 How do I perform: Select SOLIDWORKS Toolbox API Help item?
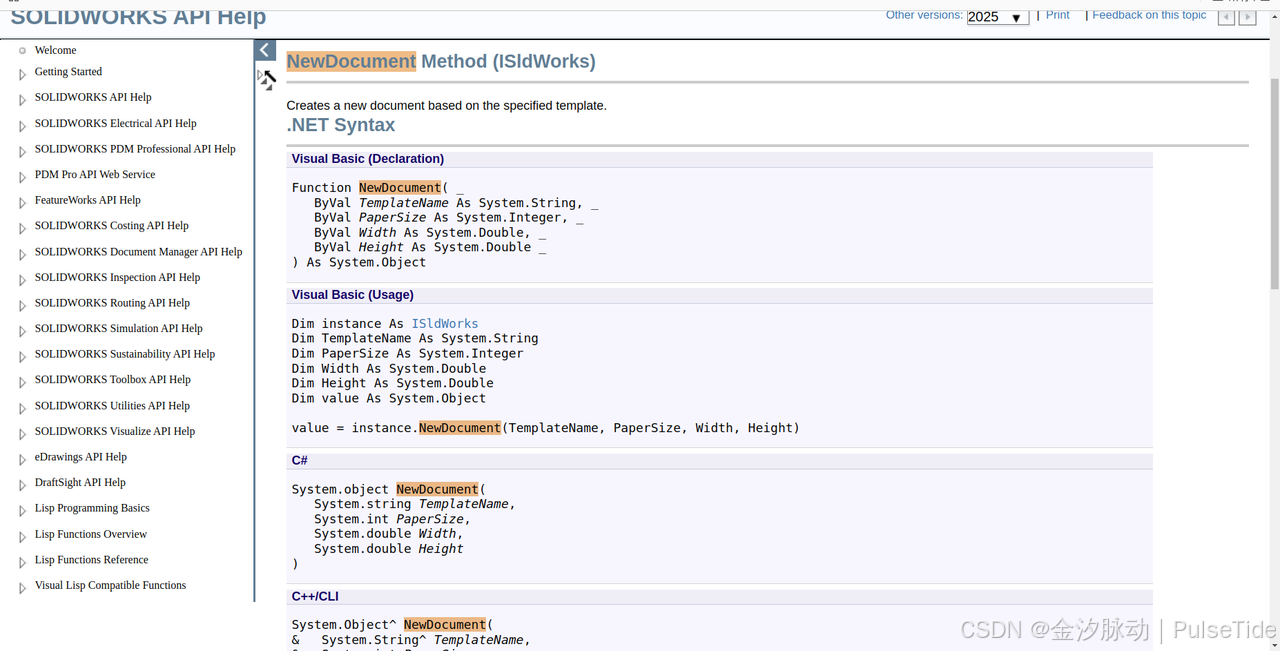[x=112, y=380]
